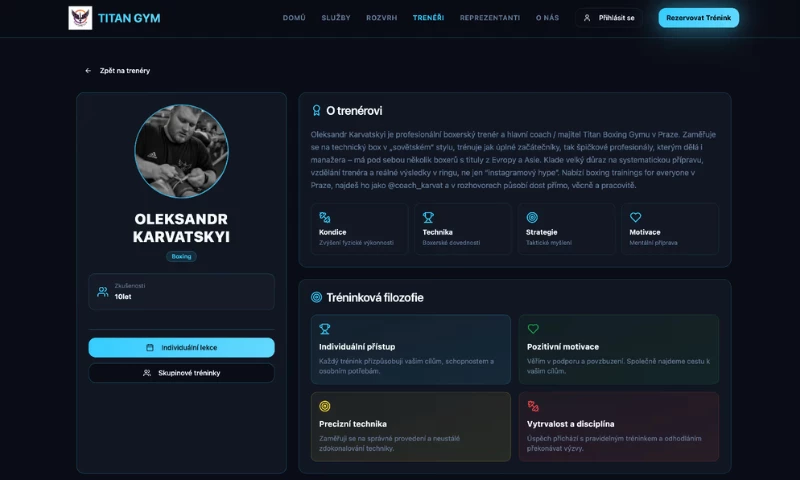Choose the Skupinové tréninky button
The height and width of the screenshot is (480, 800).
point(181,373)
